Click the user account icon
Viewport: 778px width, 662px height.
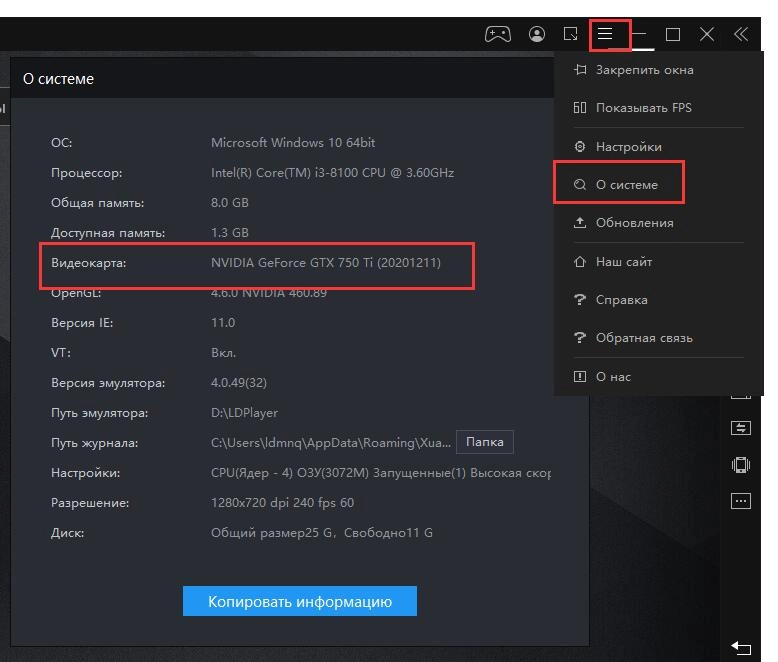tap(538, 34)
